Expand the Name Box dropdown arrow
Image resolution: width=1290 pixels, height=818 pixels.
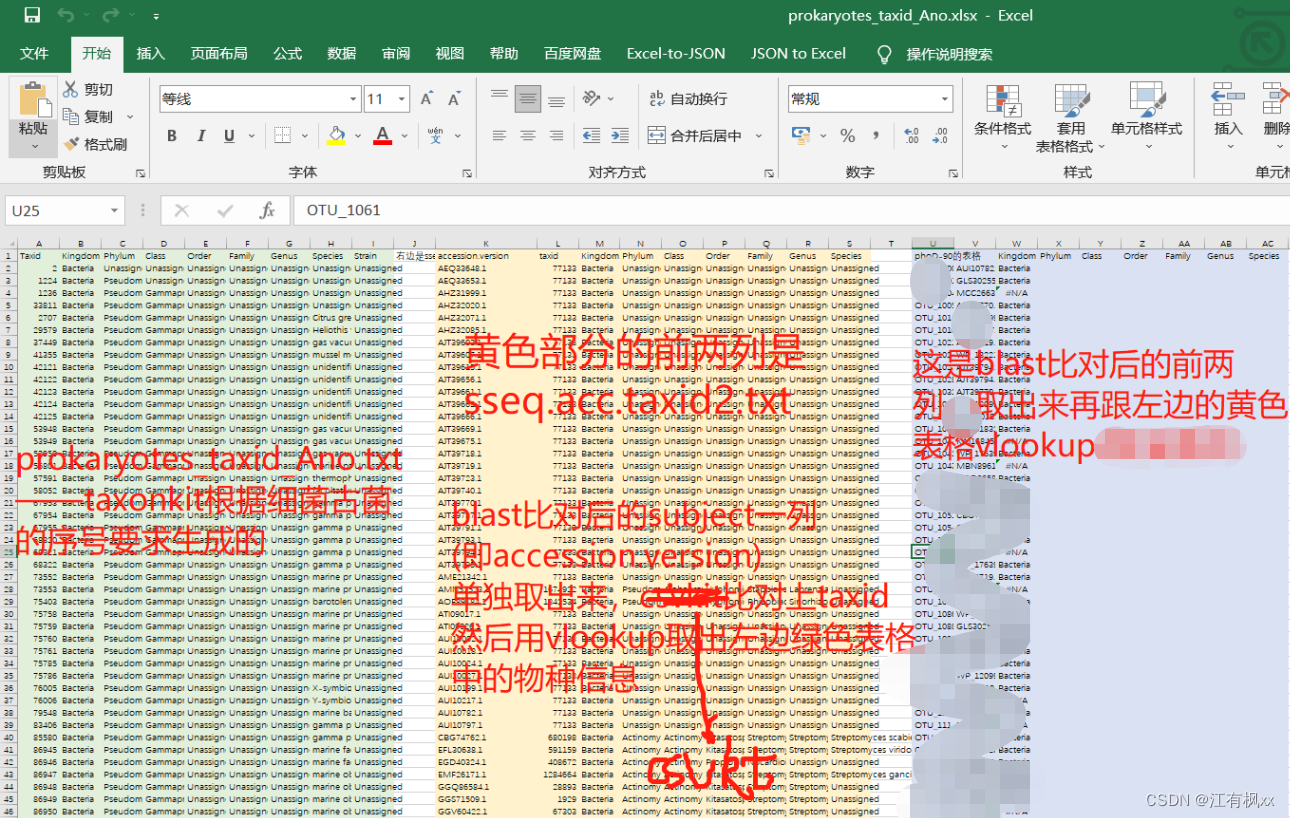(114, 210)
